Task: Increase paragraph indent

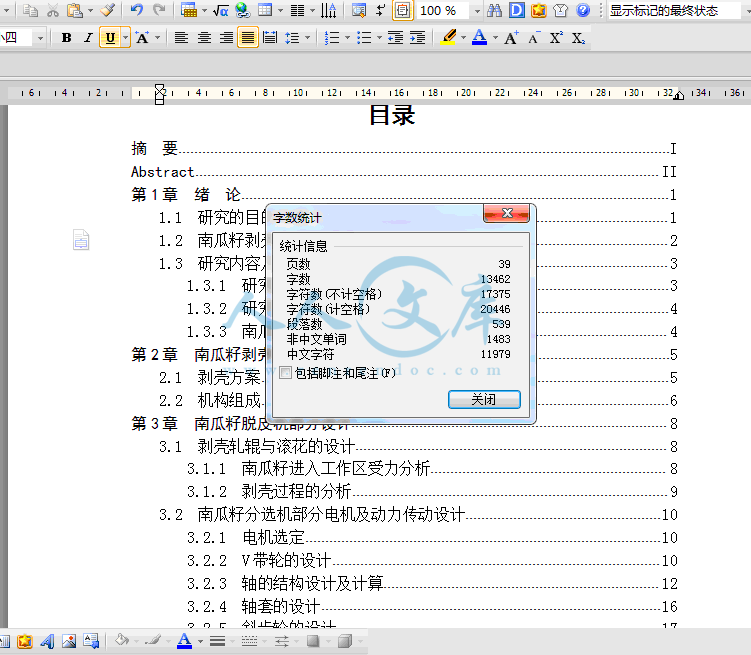Action: pos(418,37)
